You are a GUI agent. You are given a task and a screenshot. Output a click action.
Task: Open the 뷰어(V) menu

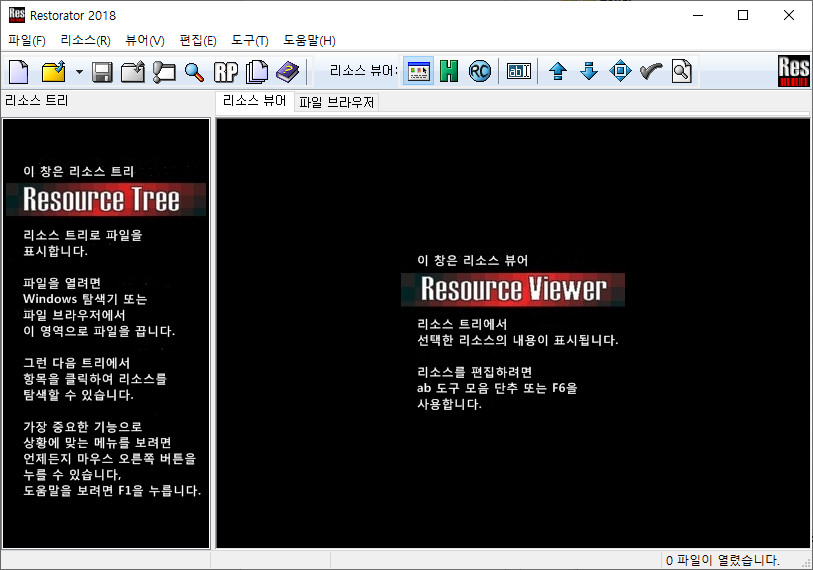[145, 40]
